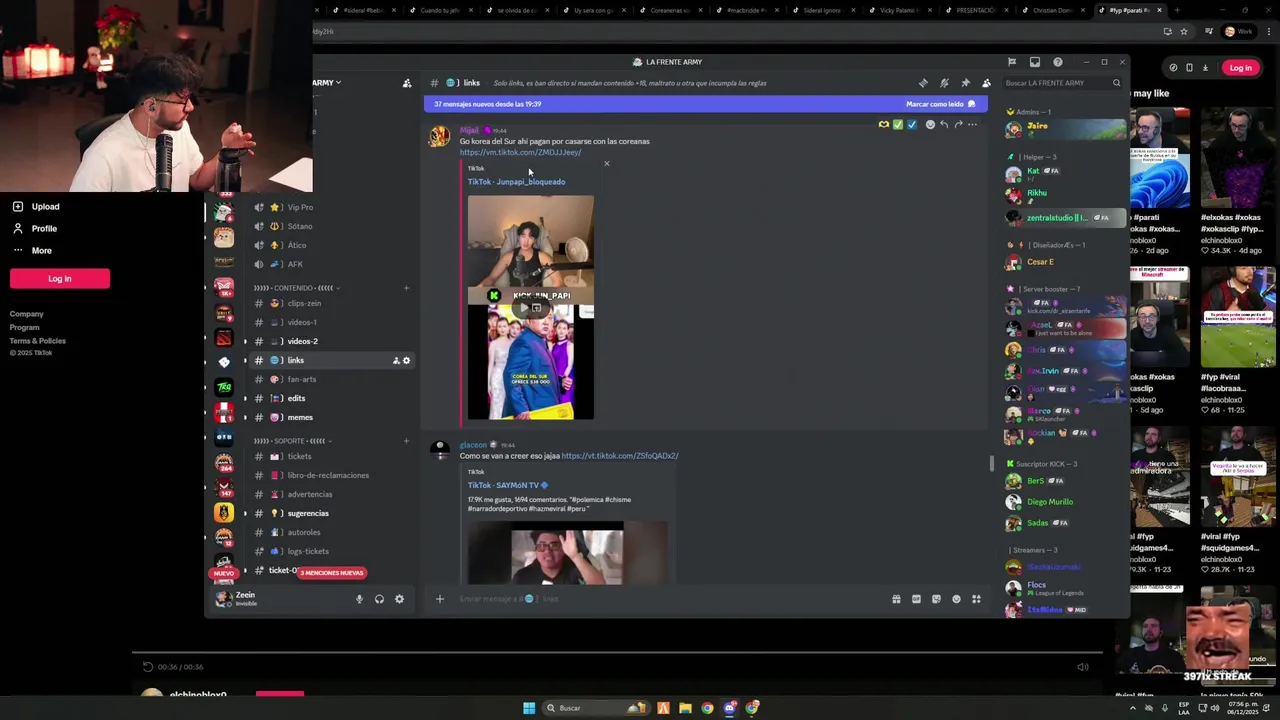Open the edits channel
Image resolution: width=1280 pixels, height=720 pixels.
pos(330,398)
